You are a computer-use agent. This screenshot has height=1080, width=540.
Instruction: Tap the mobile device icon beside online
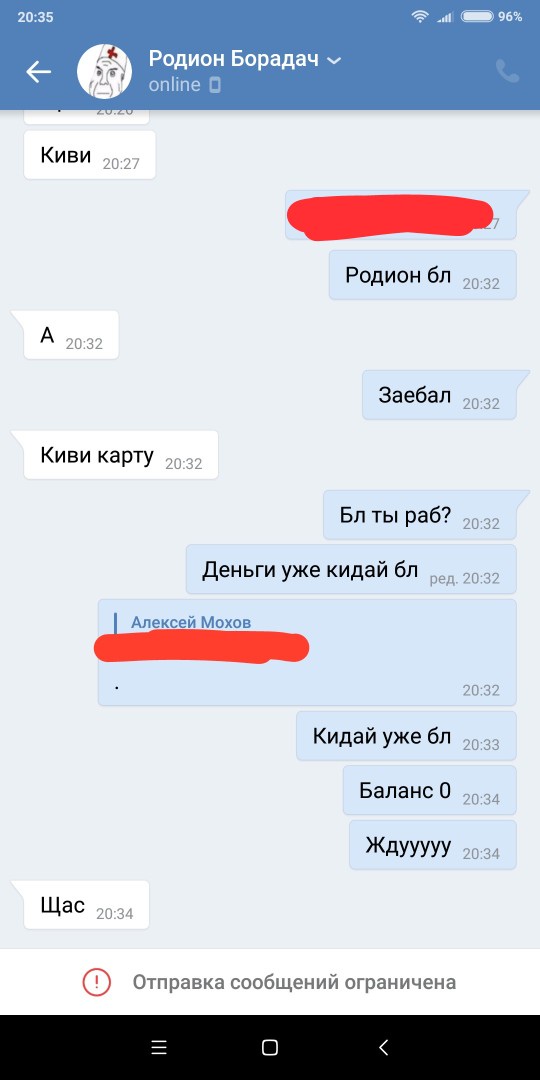click(215, 85)
